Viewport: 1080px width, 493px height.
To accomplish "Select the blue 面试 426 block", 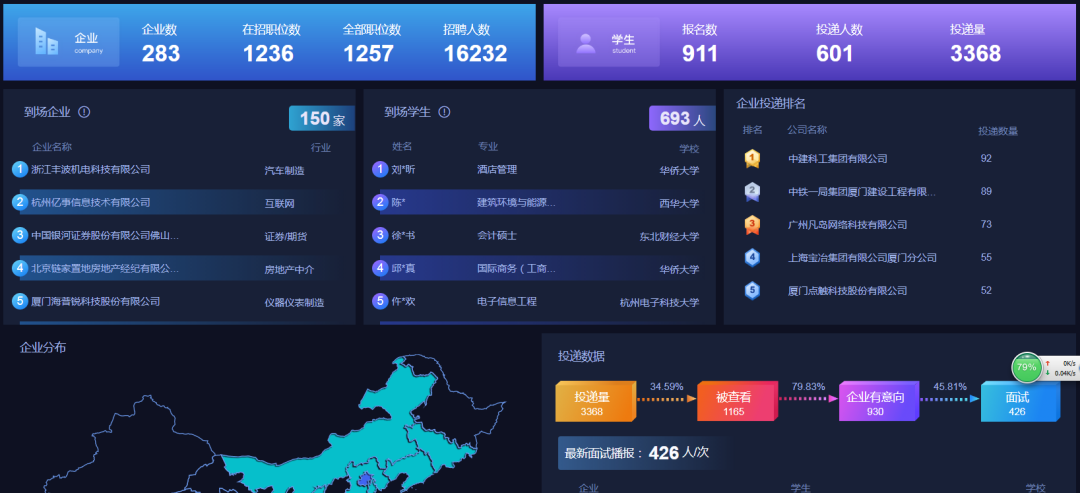I will (1016, 403).
